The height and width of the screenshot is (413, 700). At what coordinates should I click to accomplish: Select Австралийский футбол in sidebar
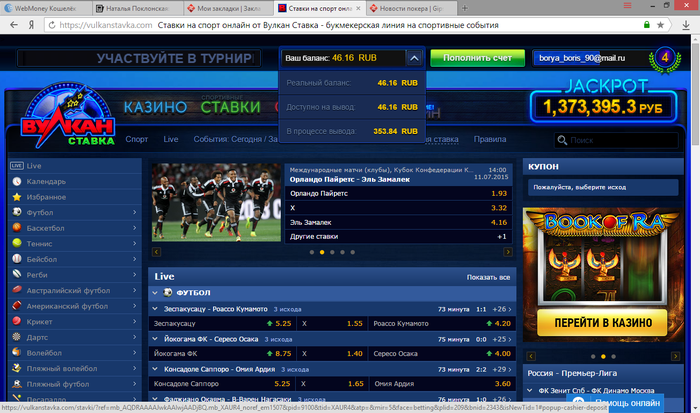pos(75,291)
